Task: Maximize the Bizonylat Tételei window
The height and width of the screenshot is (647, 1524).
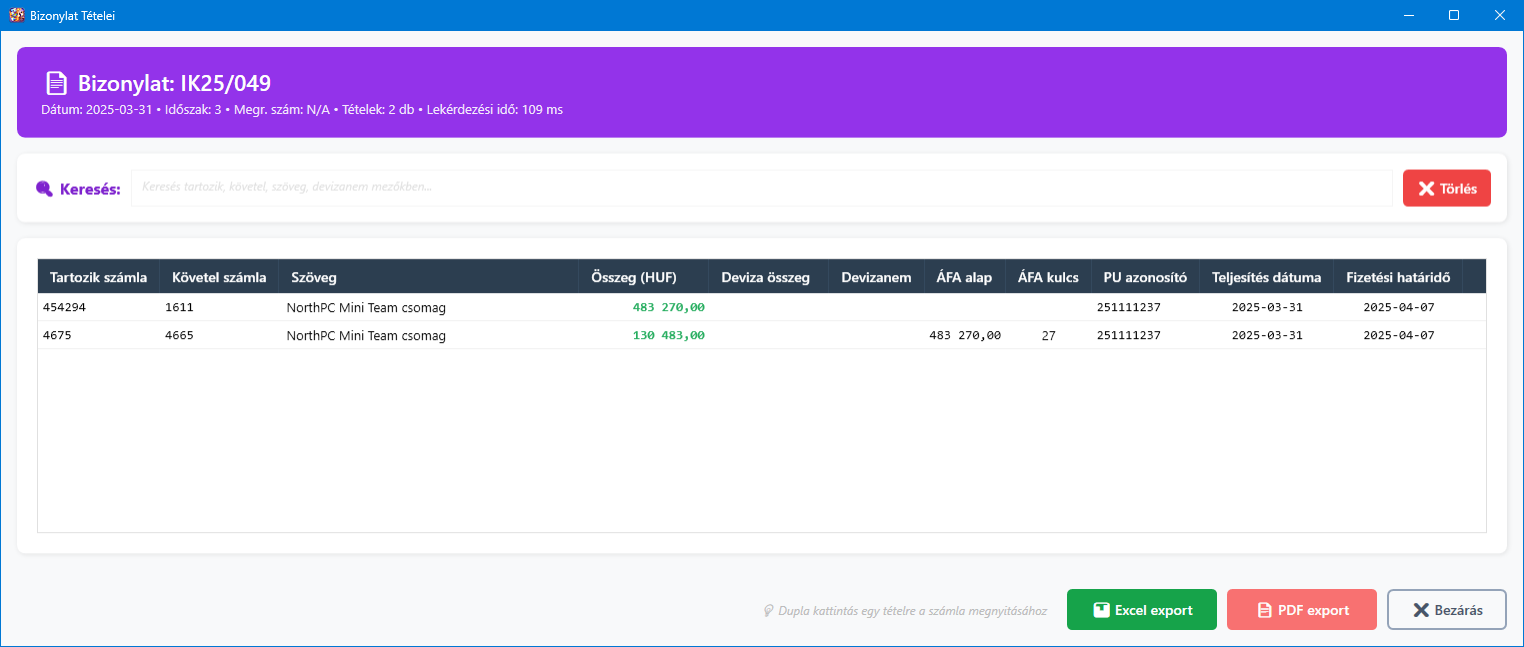Action: coord(1454,15)
